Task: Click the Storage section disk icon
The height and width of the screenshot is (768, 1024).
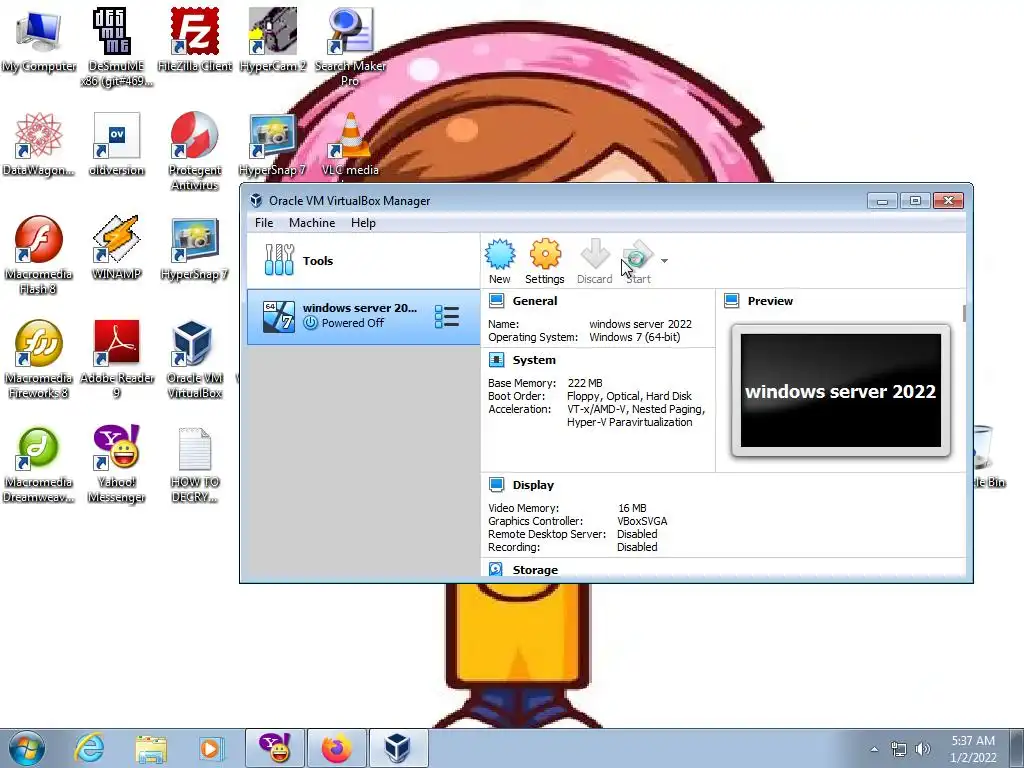Action: tap(496, 569)
